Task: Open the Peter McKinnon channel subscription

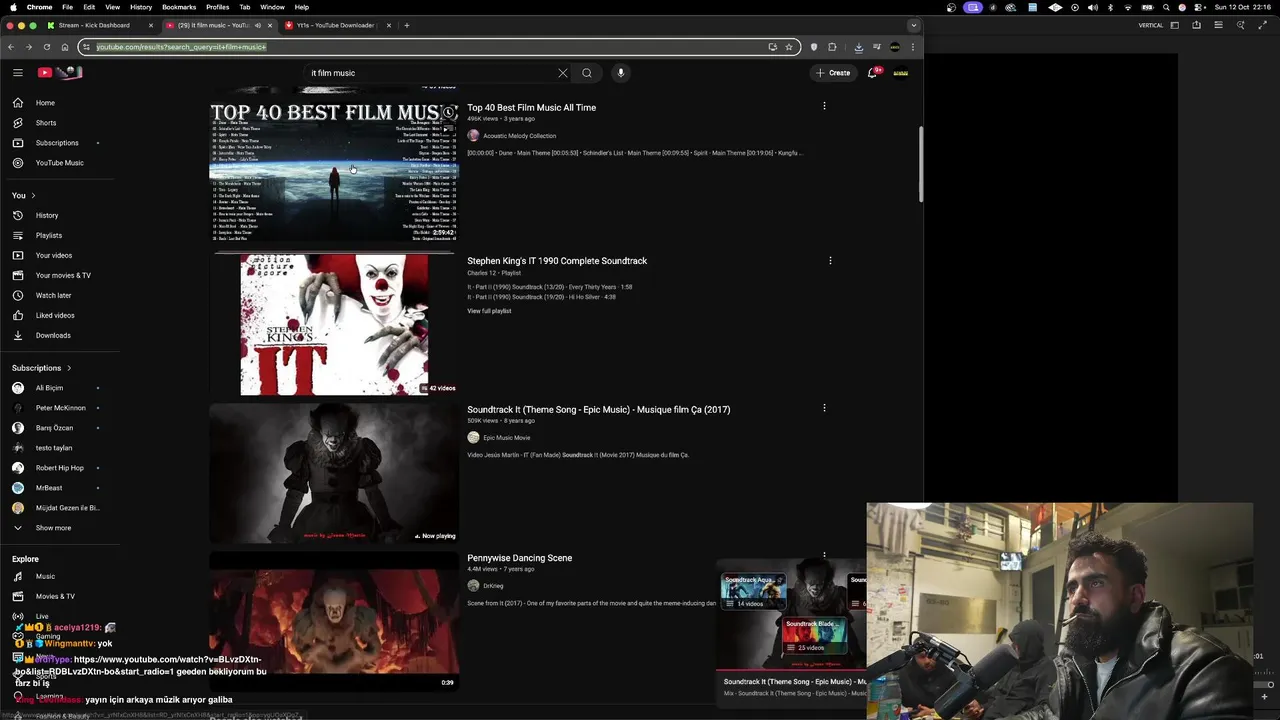Action: coord(60,408)
